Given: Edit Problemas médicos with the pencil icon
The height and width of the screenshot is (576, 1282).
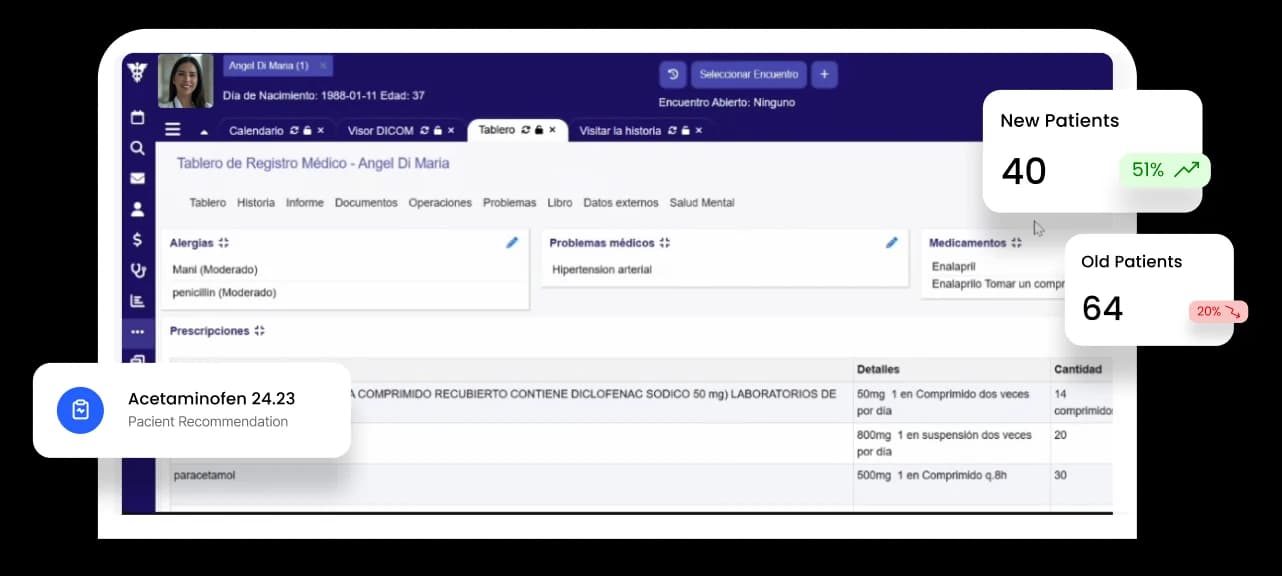Looking at the screenshot, I should pos(891,242).
